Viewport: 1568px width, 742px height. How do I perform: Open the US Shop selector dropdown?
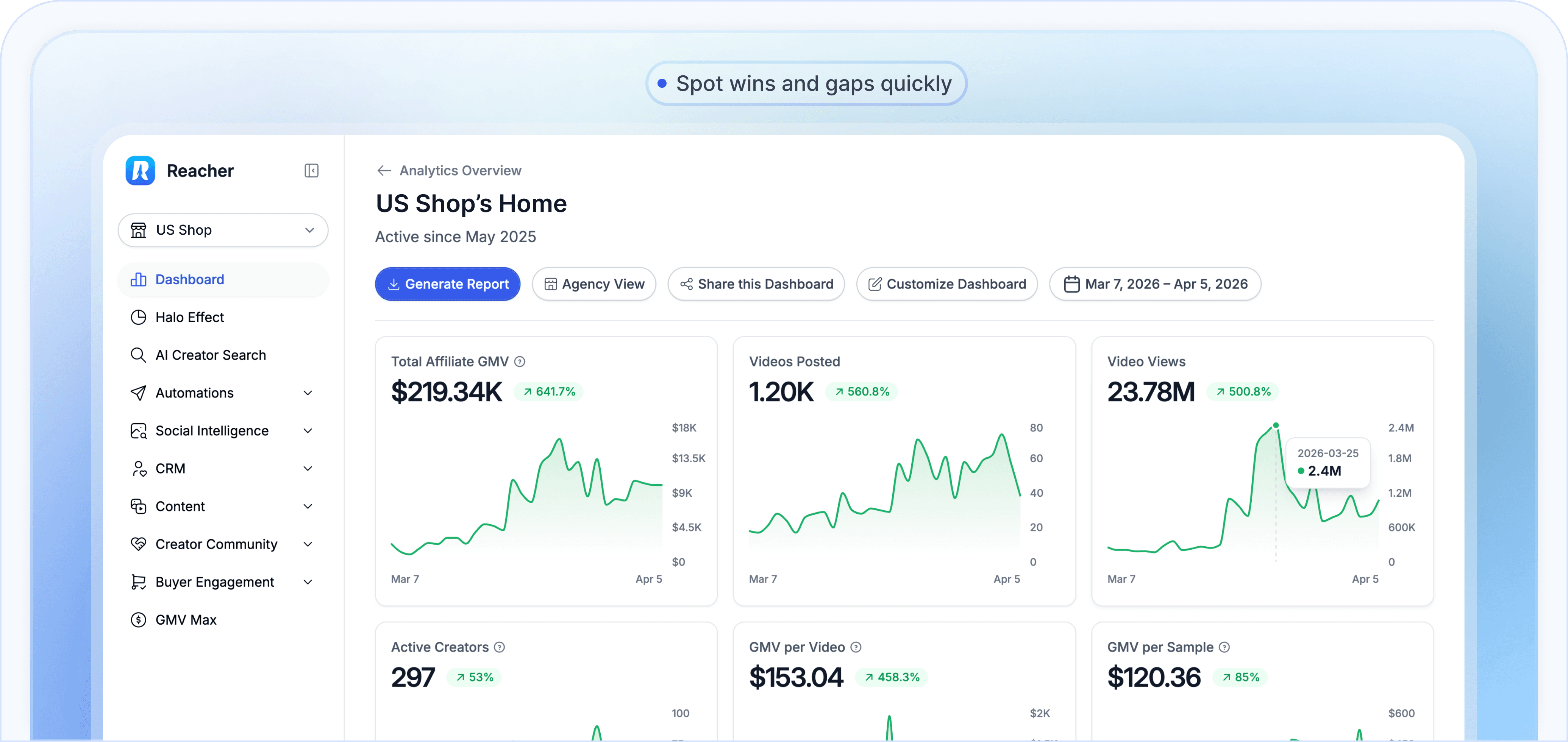pyautogui.click(x=223, y=230)
